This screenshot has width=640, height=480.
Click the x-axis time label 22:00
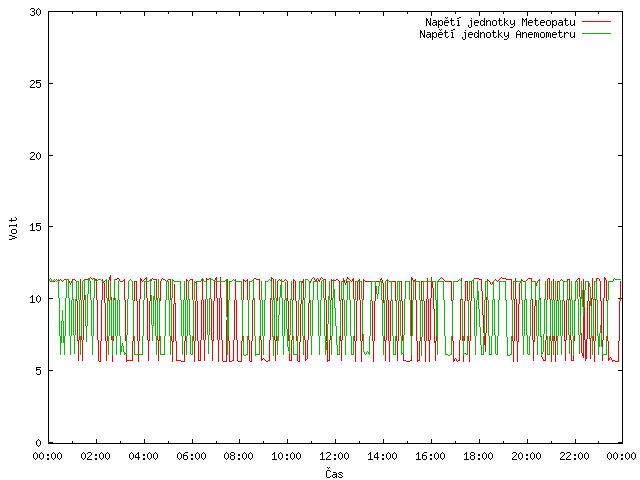pyautogui.click(x=574, y=456)
